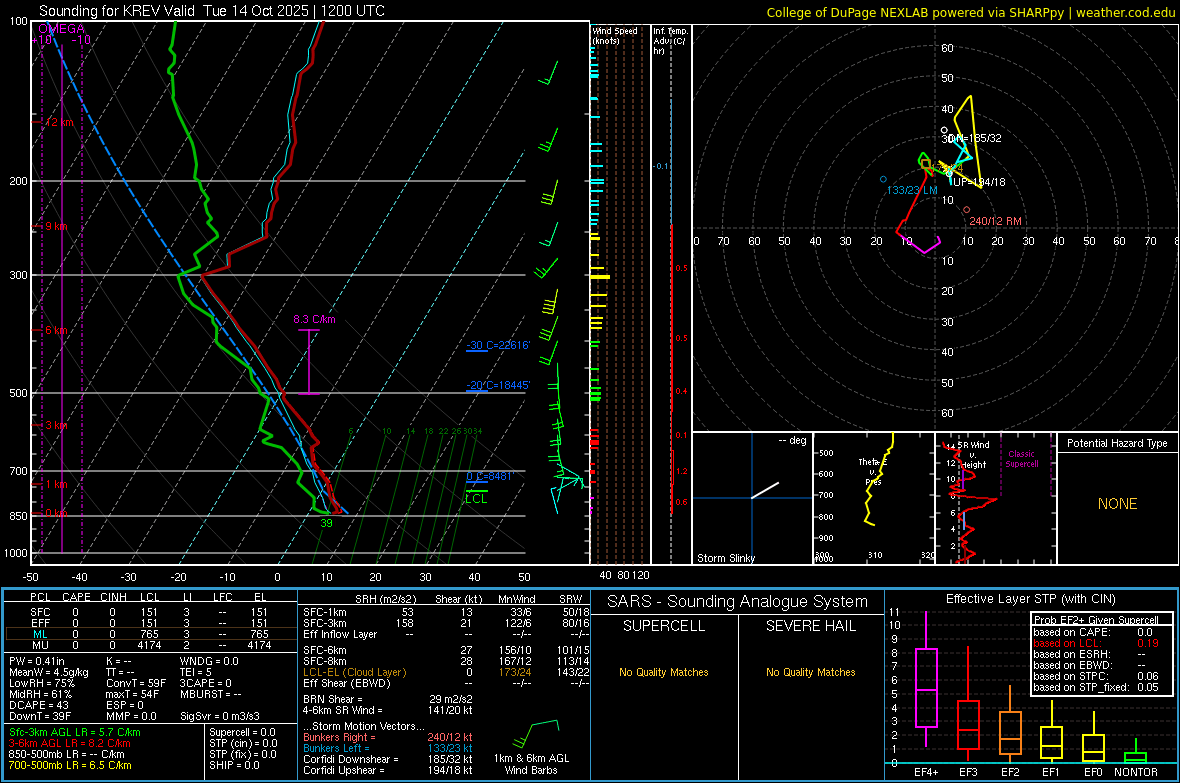Viewport: 1180px width, 783px height.
Task: Click the 'UP=194/18' hodograph label
Action: tap(978, 182)
